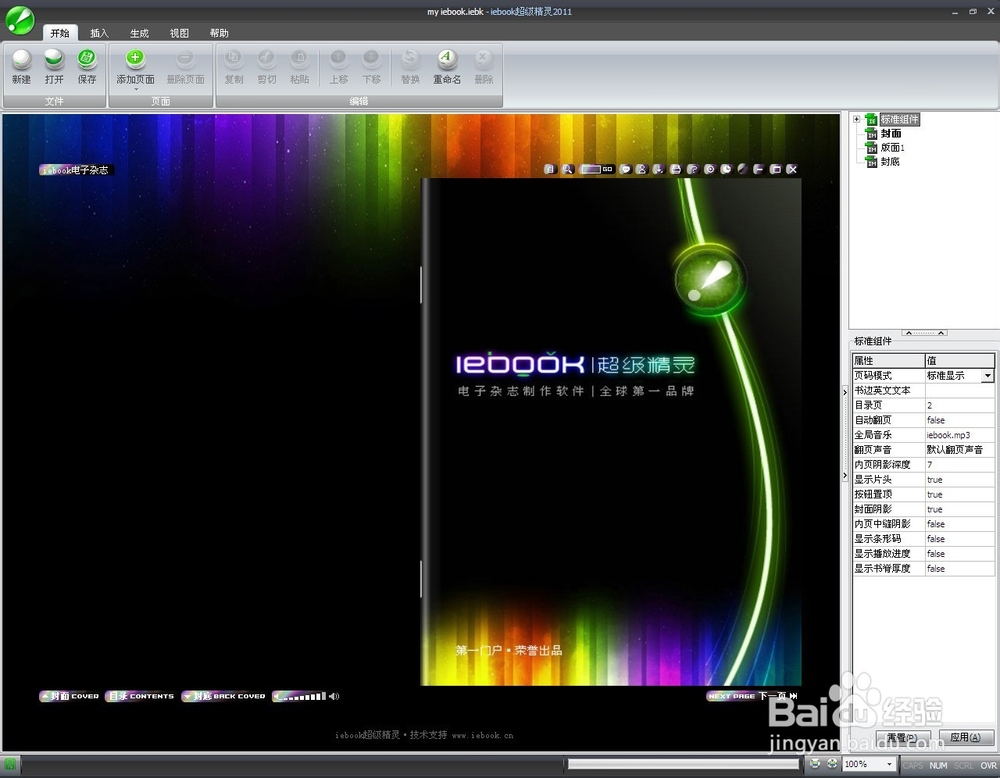This screenshot has width=1000, height=778.
Task: Select the 版面1 page in tree
Action: [892, 147]
